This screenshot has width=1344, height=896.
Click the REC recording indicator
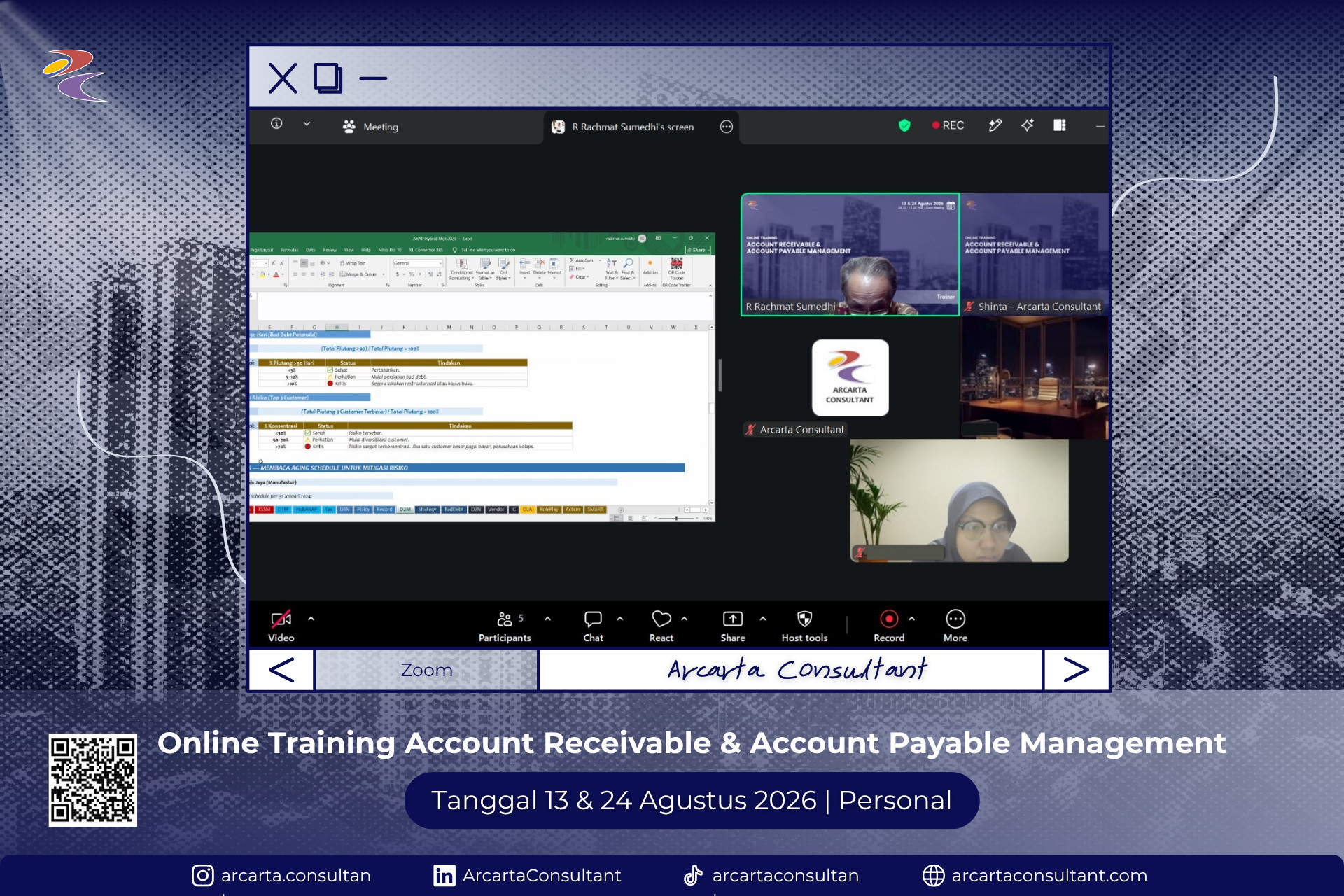[x=948, y=125]
